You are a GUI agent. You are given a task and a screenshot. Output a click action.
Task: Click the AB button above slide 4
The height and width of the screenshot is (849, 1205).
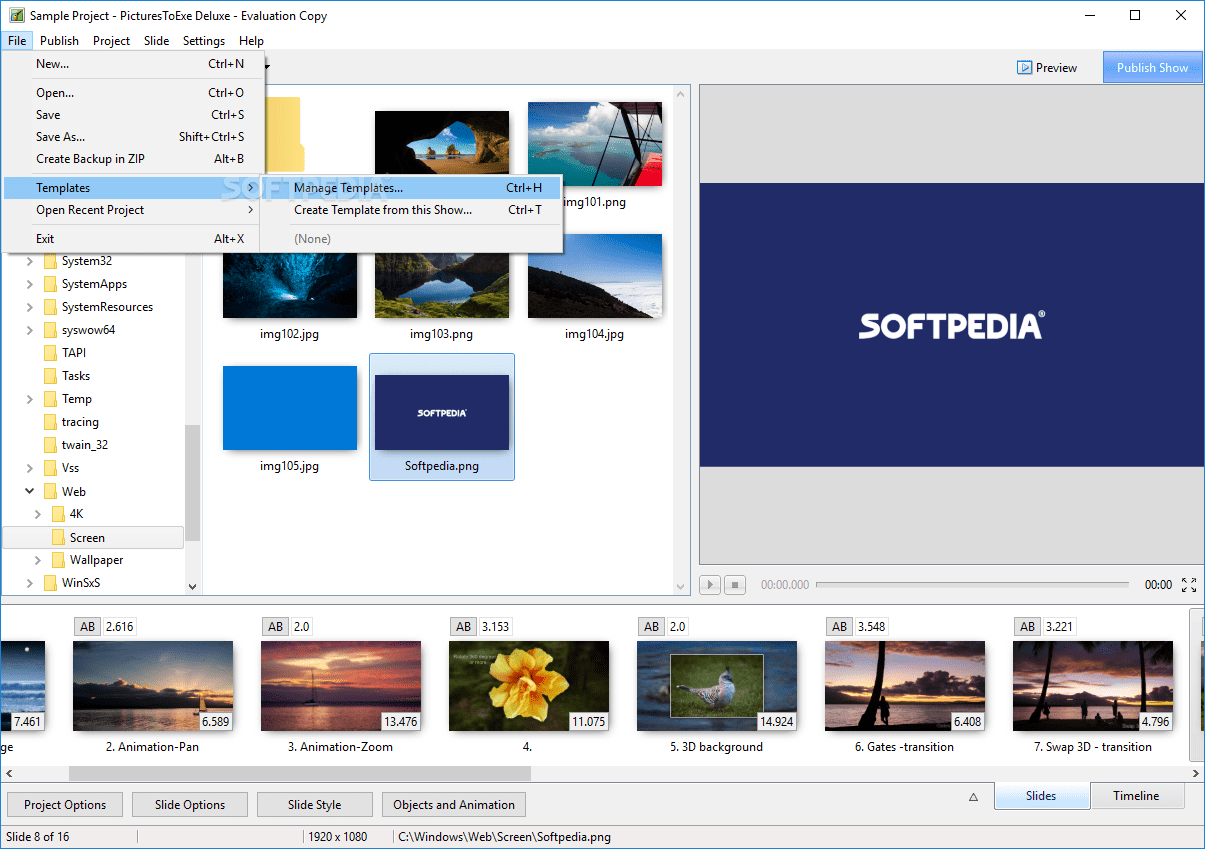pyautogui.click(x=463, y=627)
